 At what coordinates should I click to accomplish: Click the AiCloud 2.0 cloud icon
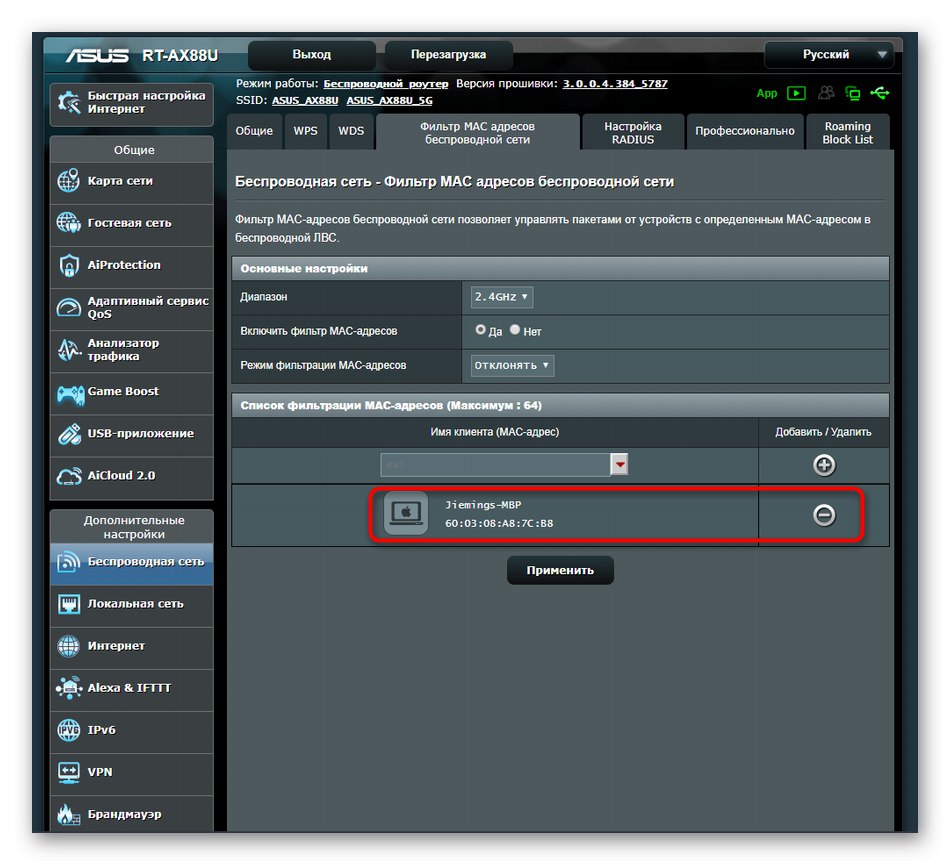click(x=68, y=476)
